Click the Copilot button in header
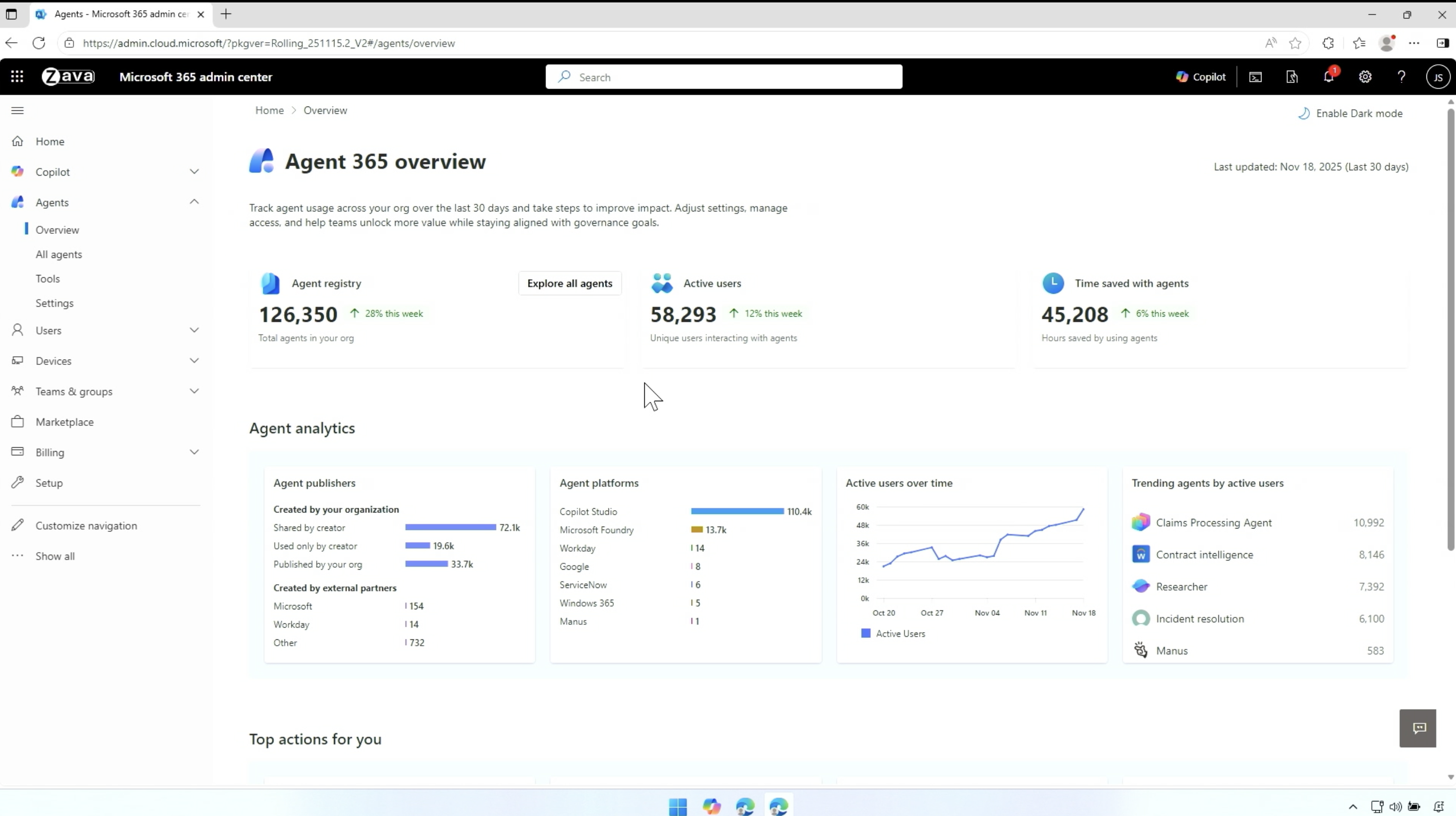Screen dimensions: 1456x816 tap(1200, 77)
